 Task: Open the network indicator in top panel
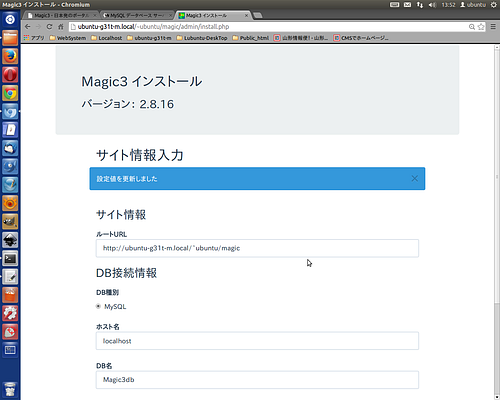pos(420,5)
